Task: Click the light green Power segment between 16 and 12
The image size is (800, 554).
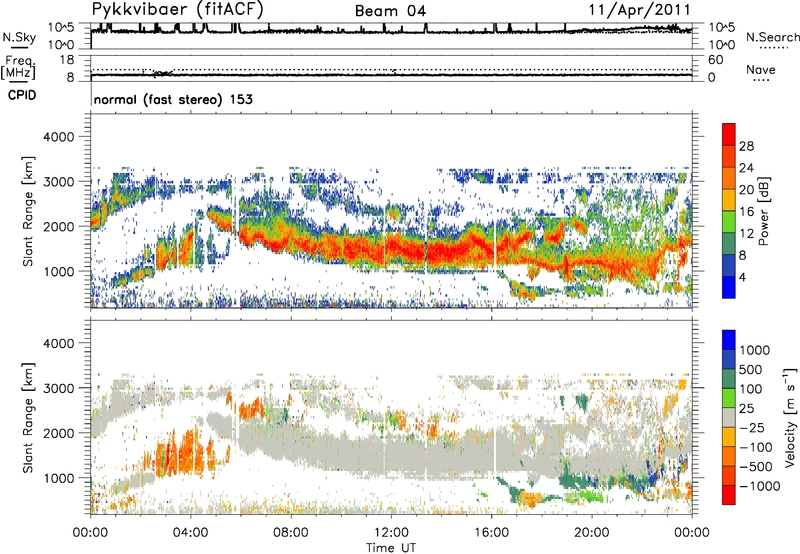Action: (x=729, y=222)
